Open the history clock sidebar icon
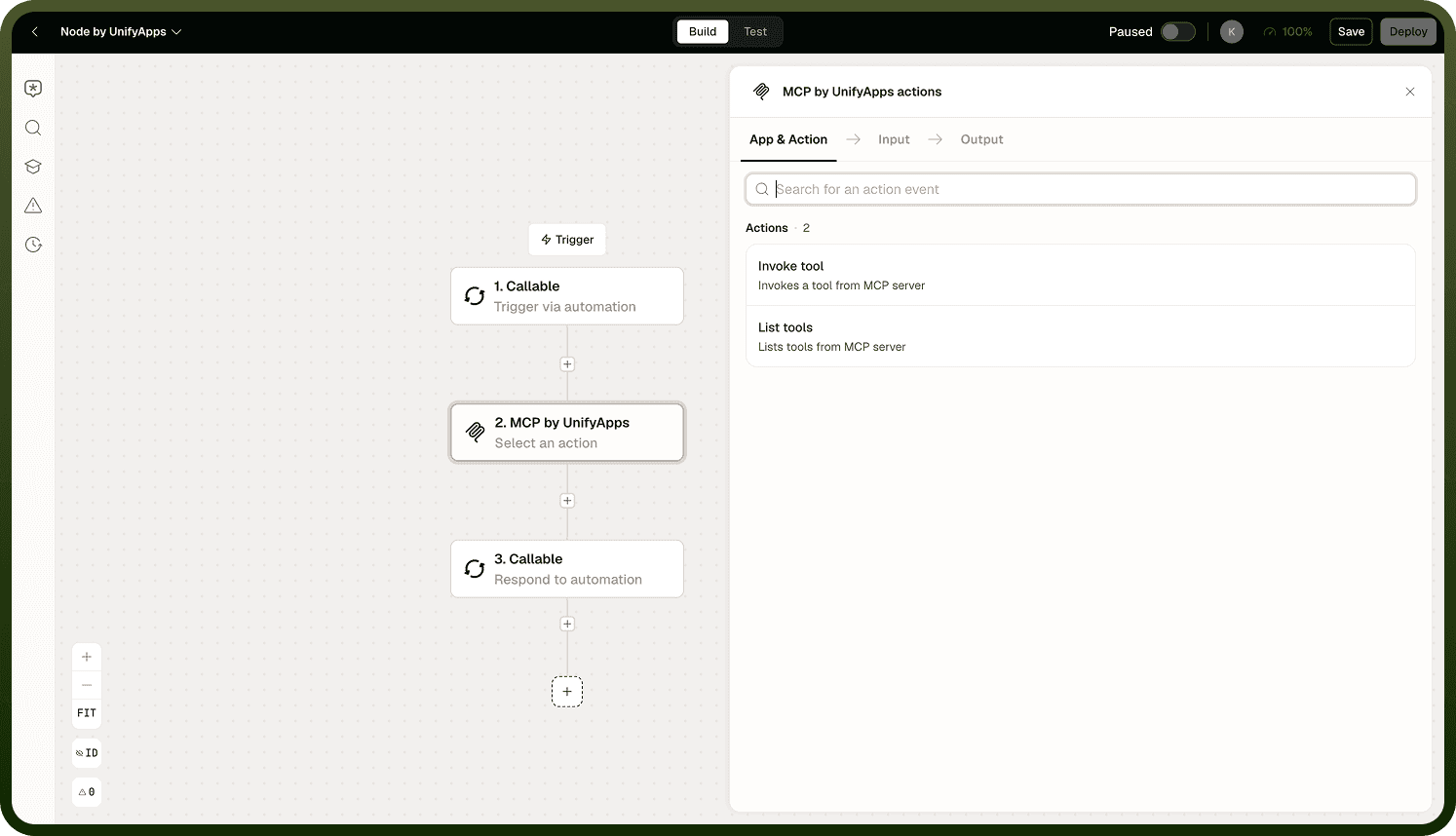Viewport: 1456px width, 836px height. pyautogui.click(x=33, y=245)
